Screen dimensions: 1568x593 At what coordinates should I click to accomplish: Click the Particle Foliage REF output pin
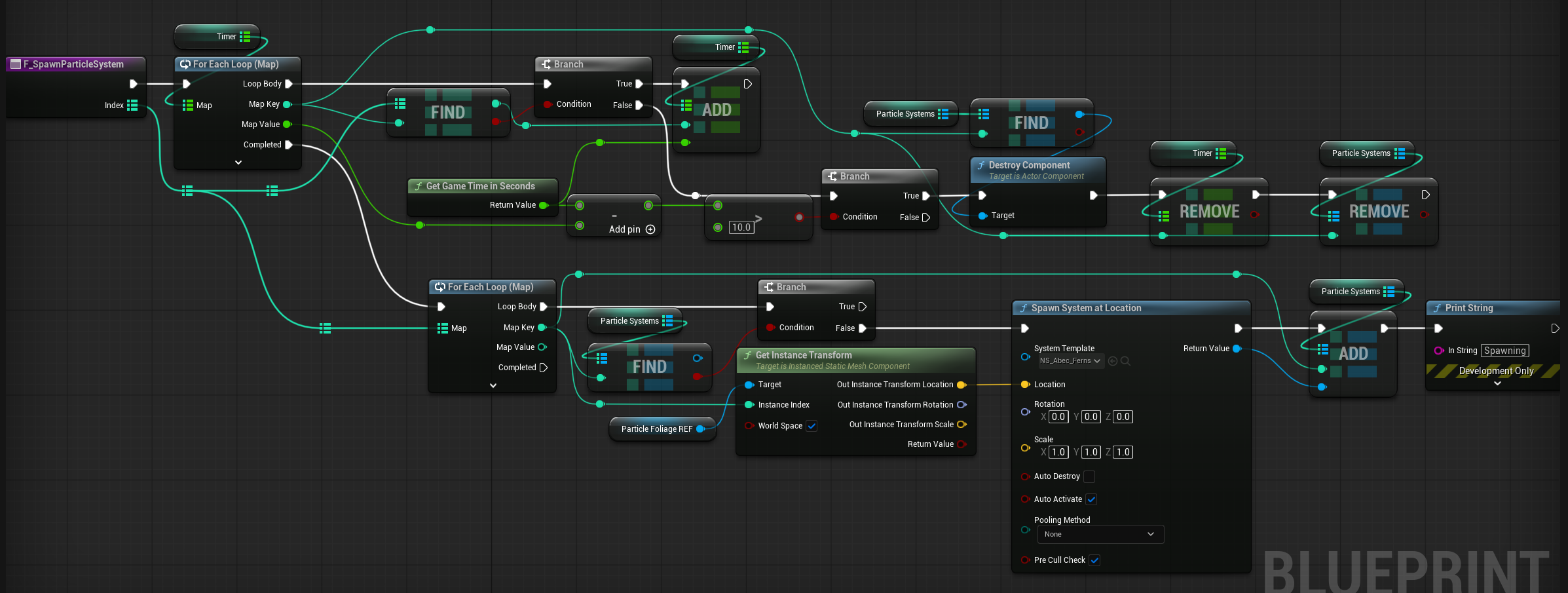tap(700, 429)
